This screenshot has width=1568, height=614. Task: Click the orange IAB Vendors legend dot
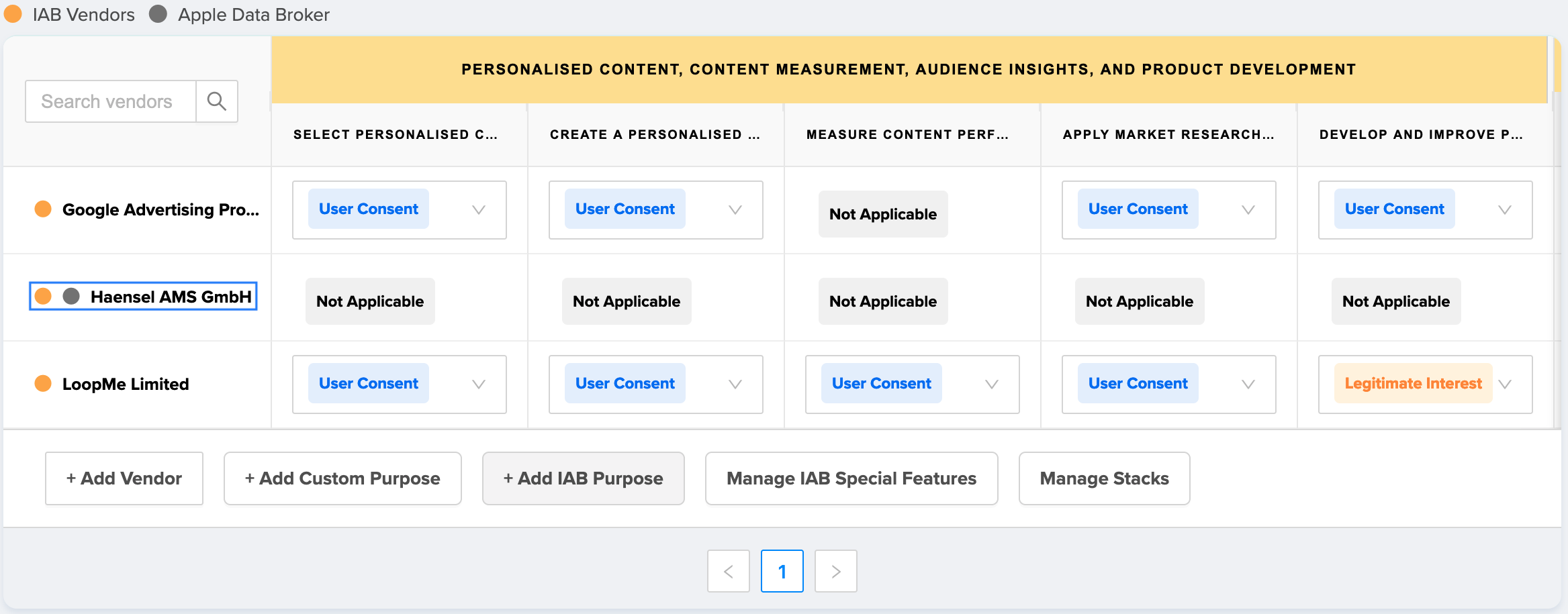pos(13,14)
